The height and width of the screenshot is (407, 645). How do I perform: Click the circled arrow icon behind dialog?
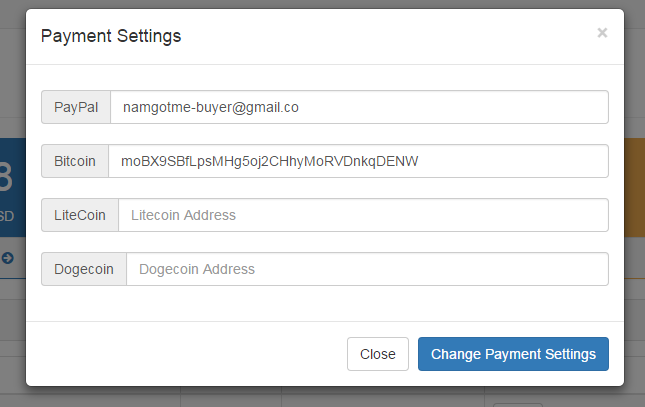tap(8, 258)
